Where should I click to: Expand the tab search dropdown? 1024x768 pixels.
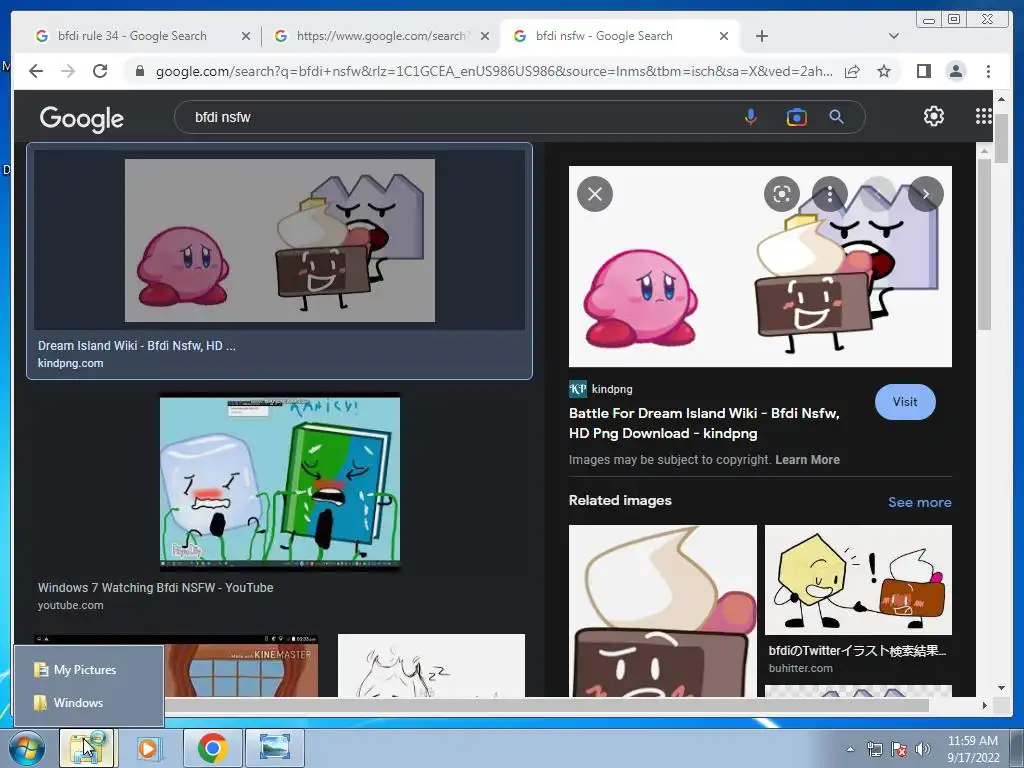tap(894, 36)
